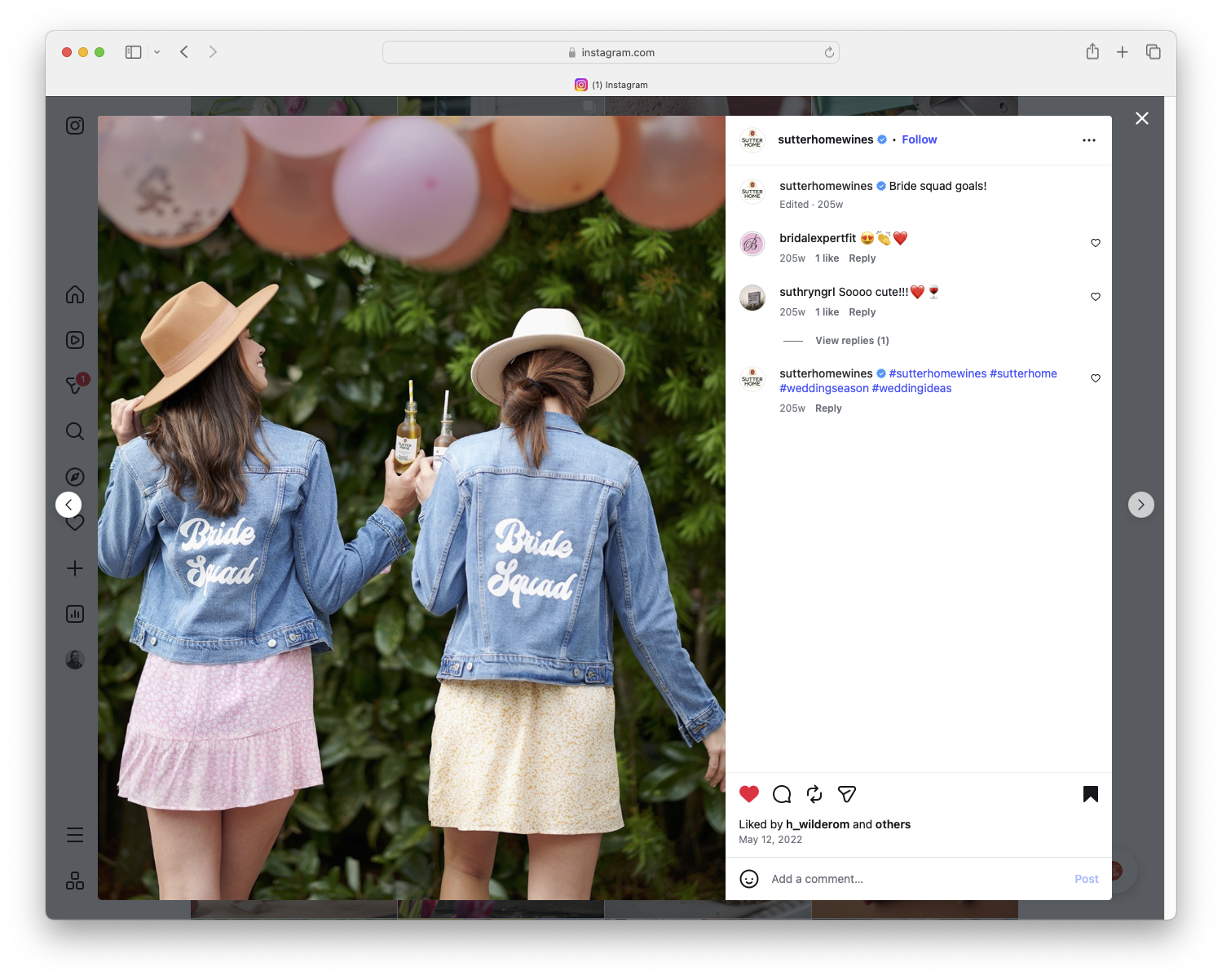Viewport: 1222px width, 980px height.
Task: Follow sutterhomewines
Action: coord(920,139)
